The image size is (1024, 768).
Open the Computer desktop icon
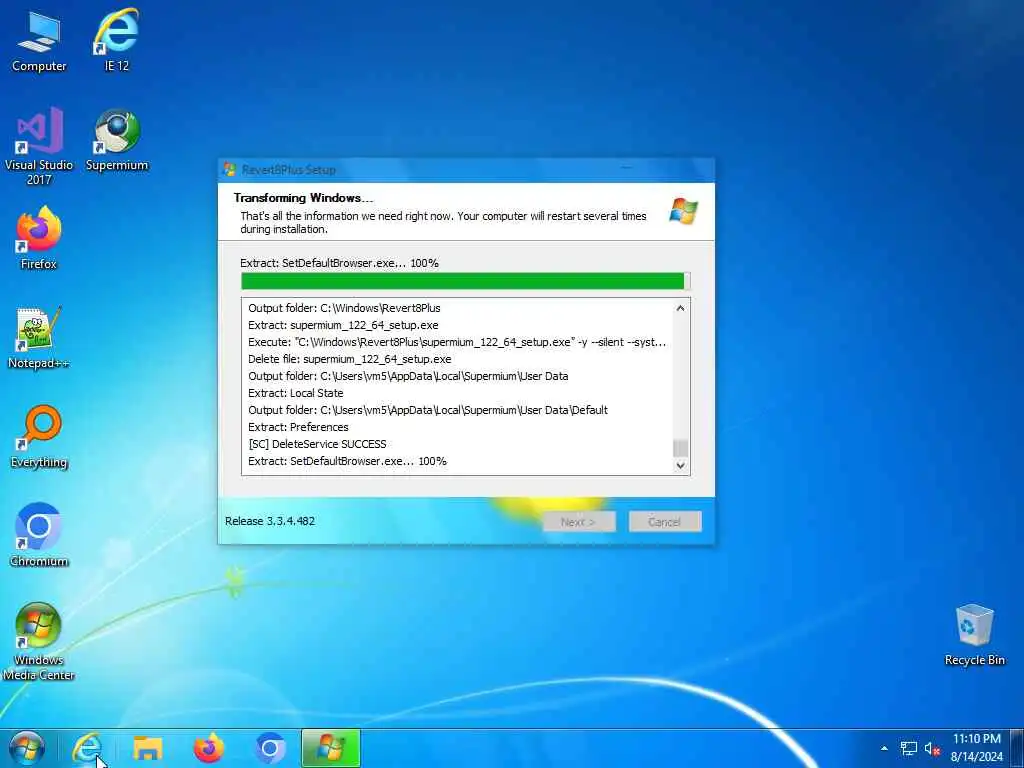point(39,40)
